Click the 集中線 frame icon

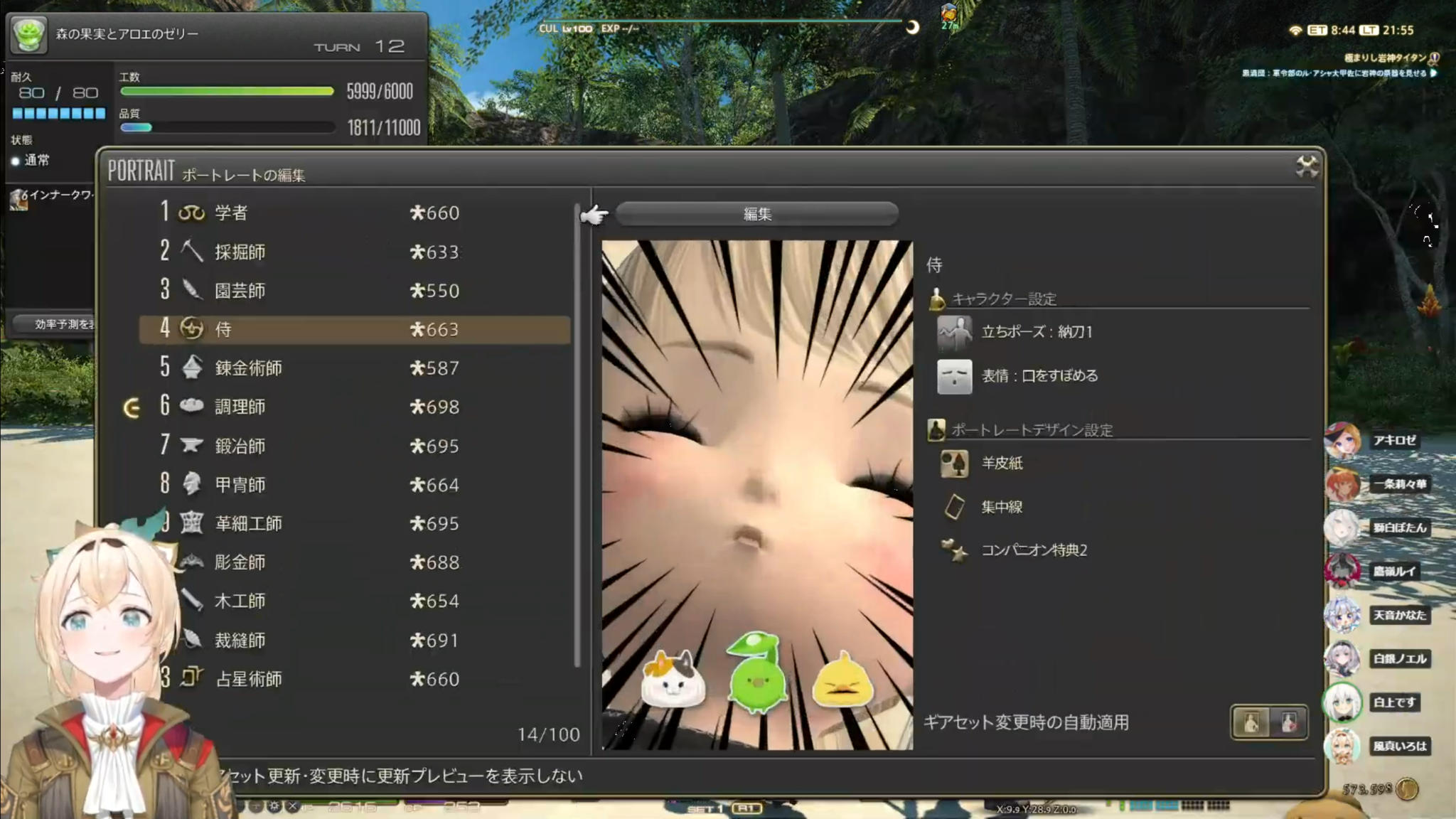954,507
